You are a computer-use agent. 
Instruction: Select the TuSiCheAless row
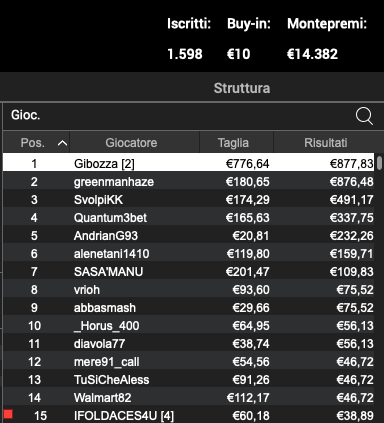point(189,380)
